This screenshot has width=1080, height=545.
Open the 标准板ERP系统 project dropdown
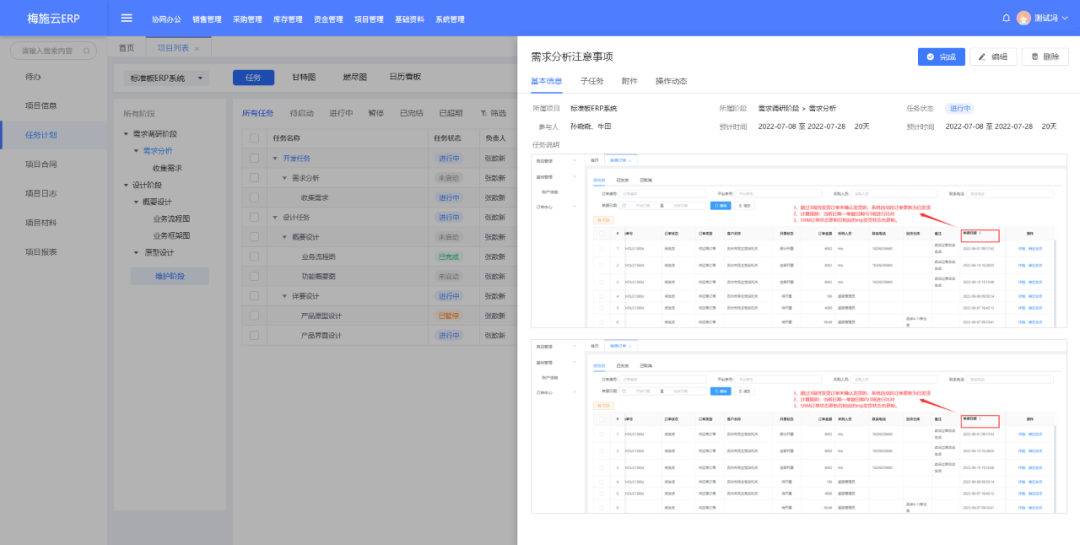165,79
